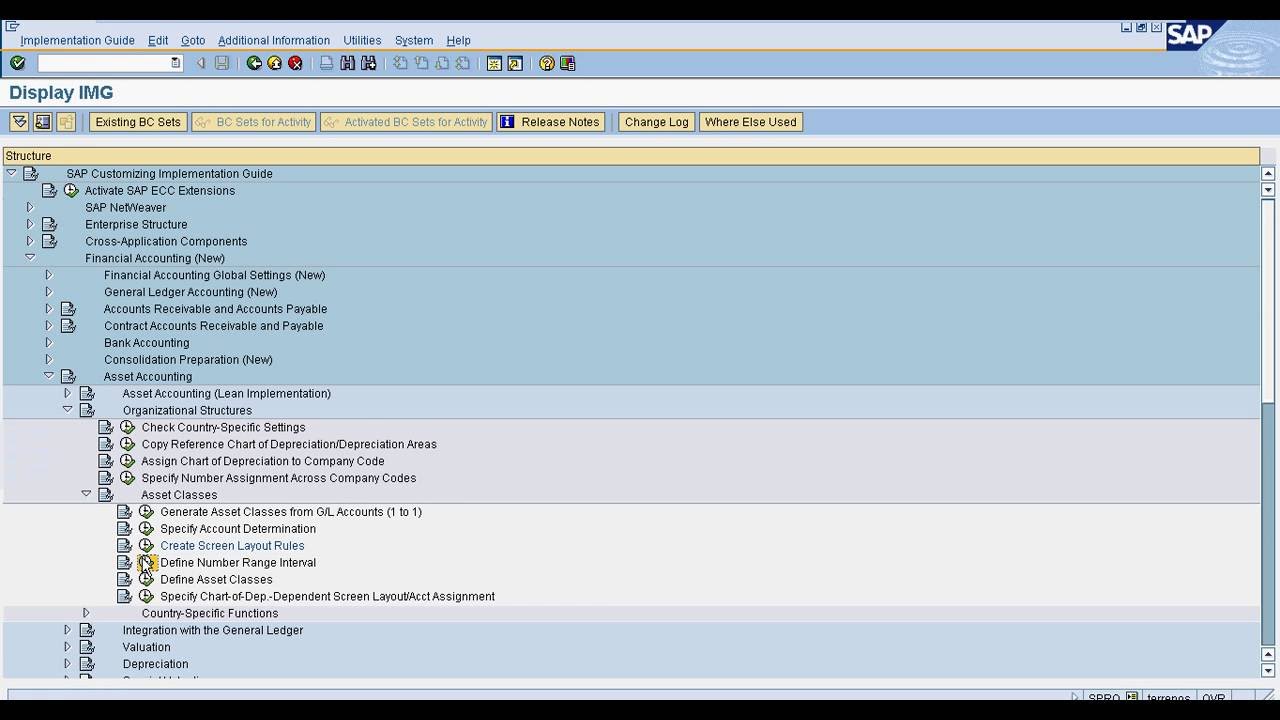The width and height of the screenshot is (1280, 720).
Task: Expand the Bank Accounting node
Action: click(x=48, y=342)
